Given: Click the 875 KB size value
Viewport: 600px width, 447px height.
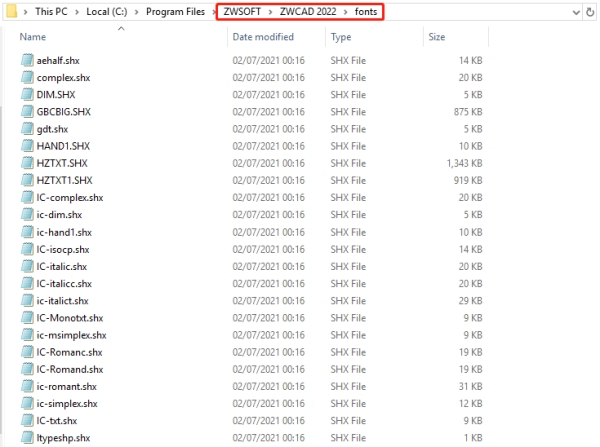Looking at the screenshot, I should click(x=468, y=112).
